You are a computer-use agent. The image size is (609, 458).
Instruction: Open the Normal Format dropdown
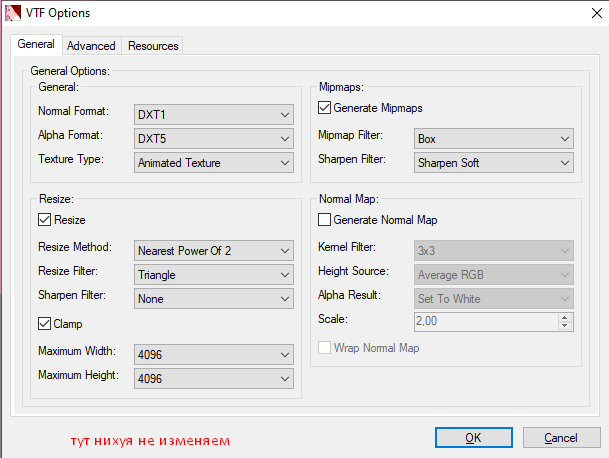(x=213, y=113)
